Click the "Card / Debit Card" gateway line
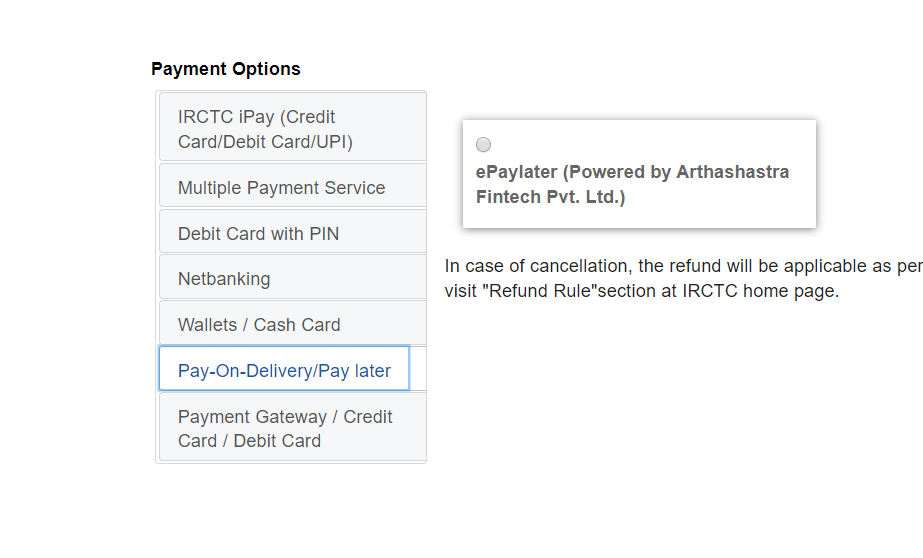 [249, 441]
